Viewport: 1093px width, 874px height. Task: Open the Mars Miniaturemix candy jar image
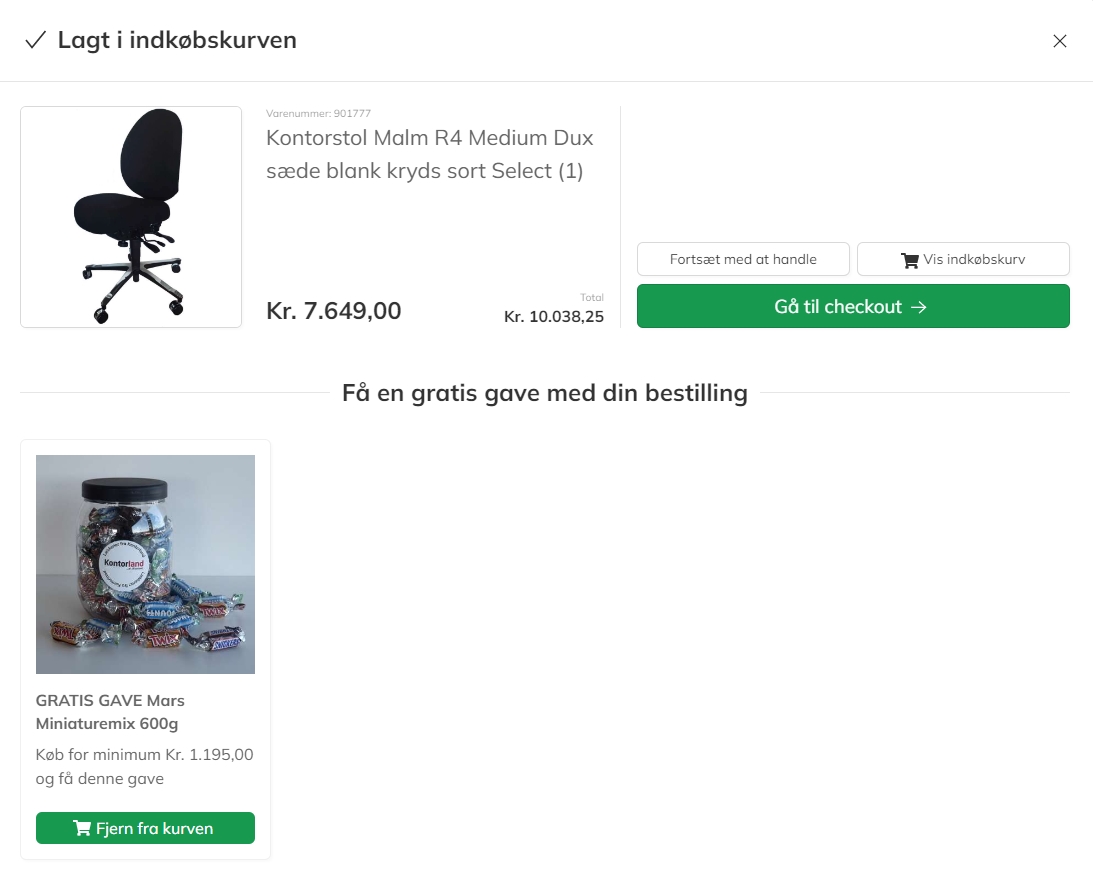point(145,565)
